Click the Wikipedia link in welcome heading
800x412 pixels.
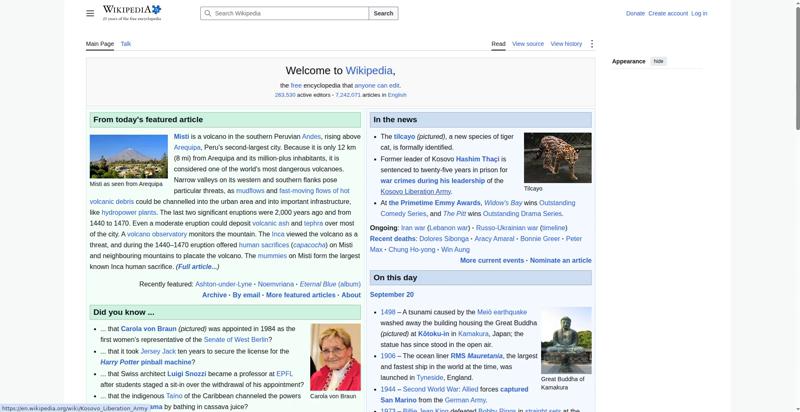tap(369, 70)
